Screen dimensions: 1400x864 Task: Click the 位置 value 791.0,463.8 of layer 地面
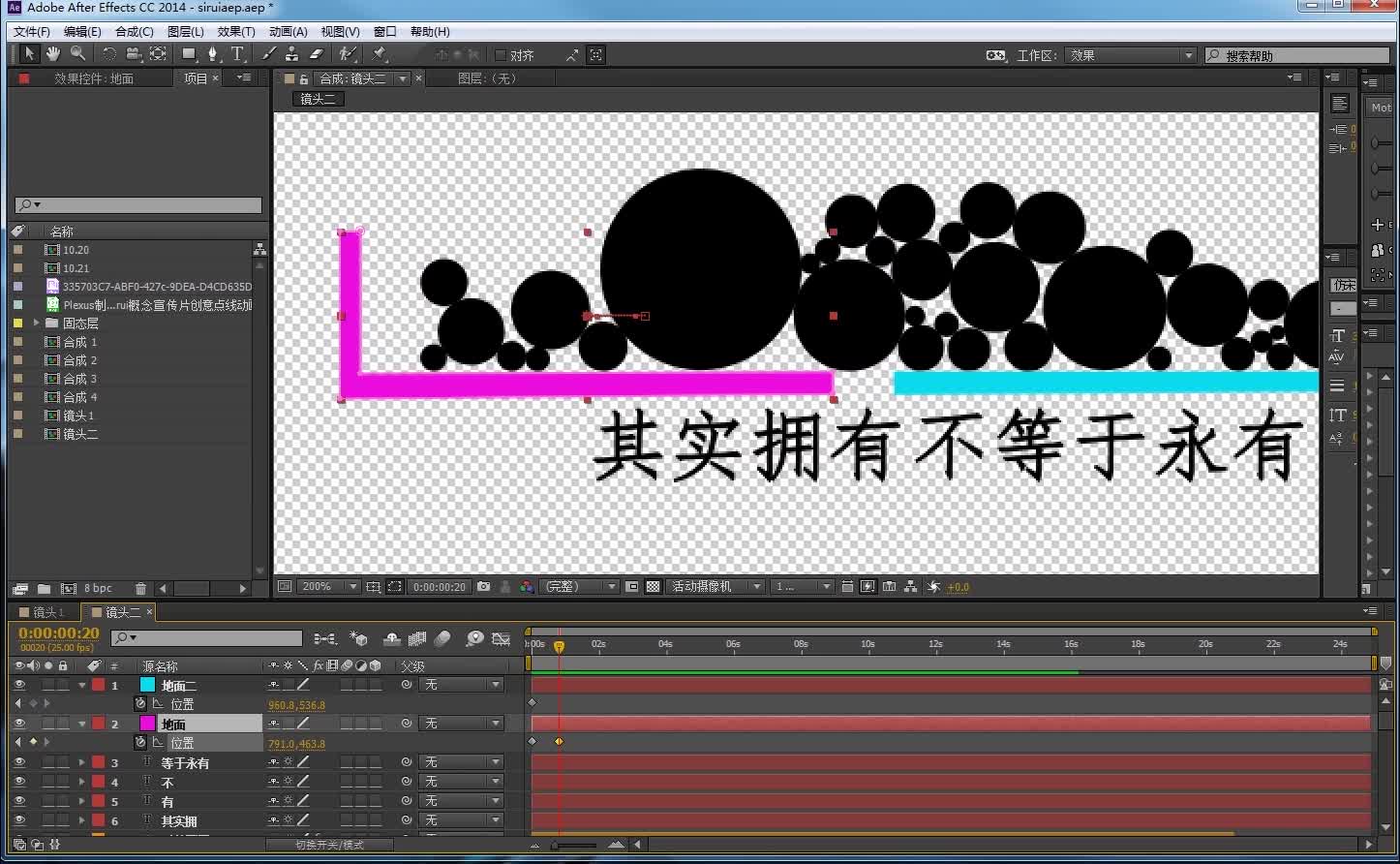295,743
